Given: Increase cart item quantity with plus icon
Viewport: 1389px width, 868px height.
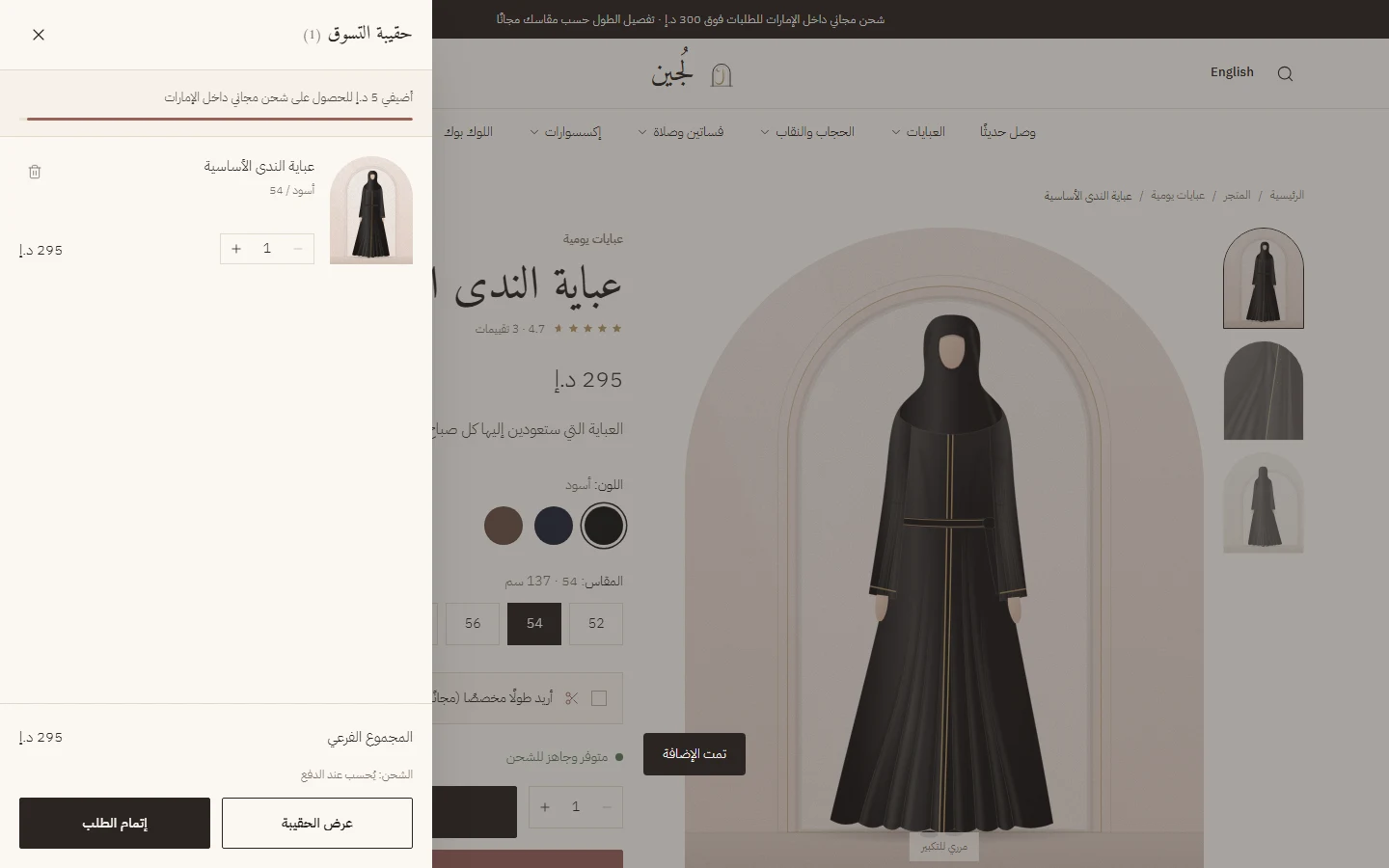Looking at the screenshot, I should pos(236,249).
